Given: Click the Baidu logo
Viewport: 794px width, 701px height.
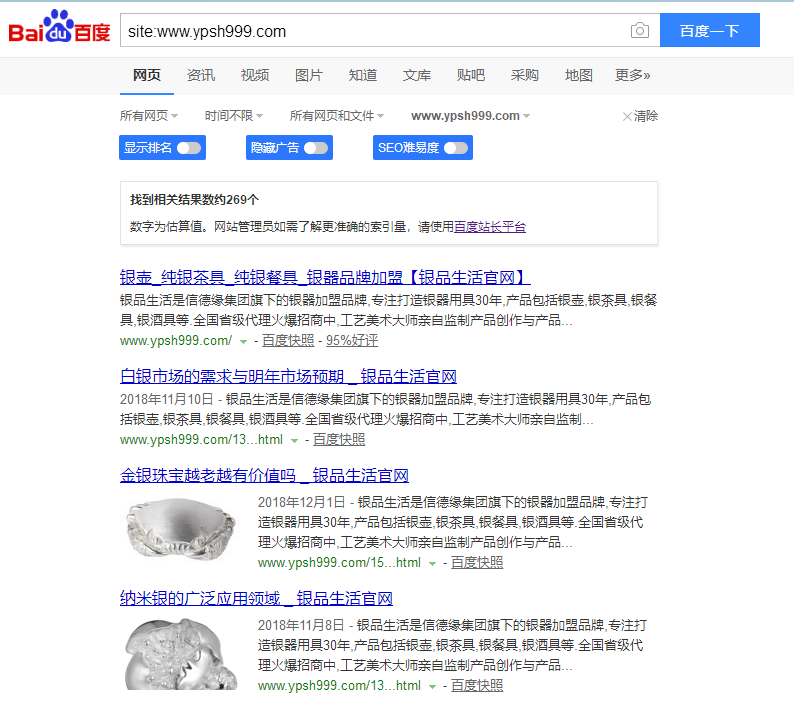Looking at the screenshot, I should 59,26.
